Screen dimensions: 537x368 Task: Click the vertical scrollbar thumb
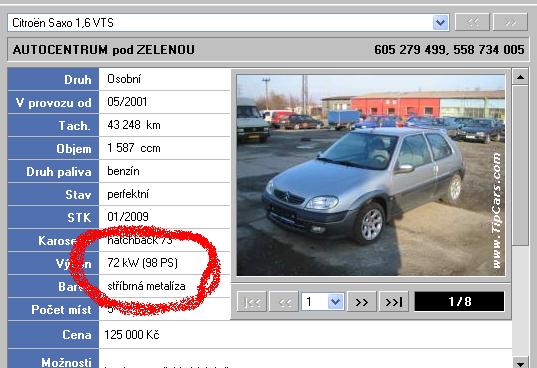click(520, 165)
